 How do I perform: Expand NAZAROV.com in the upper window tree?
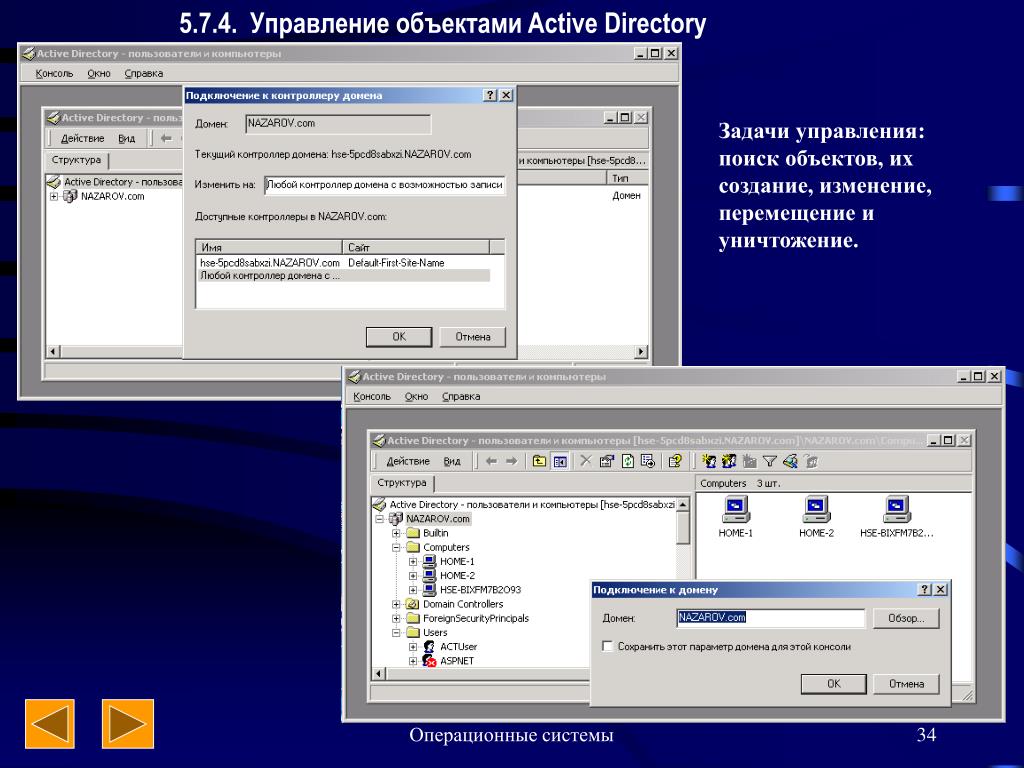pyautogui.click(x=54, y=196)
